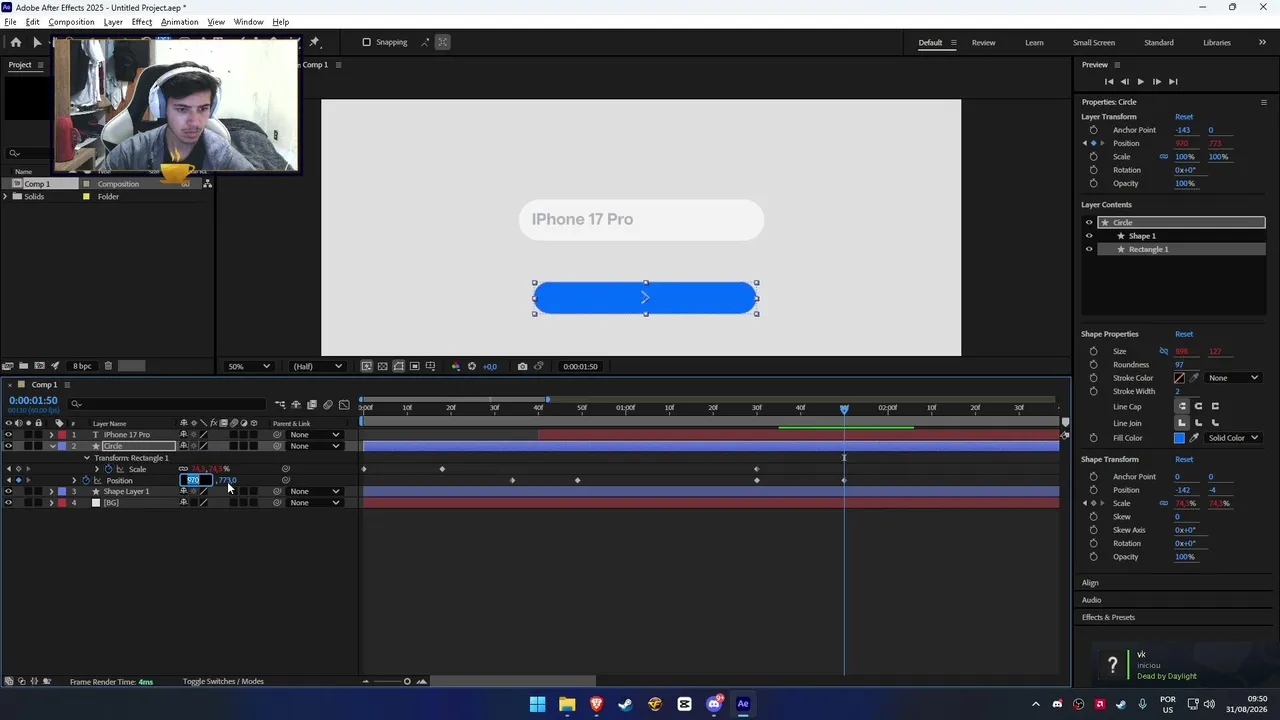Select the bevel Line Join icon

tap(1215, 423)
